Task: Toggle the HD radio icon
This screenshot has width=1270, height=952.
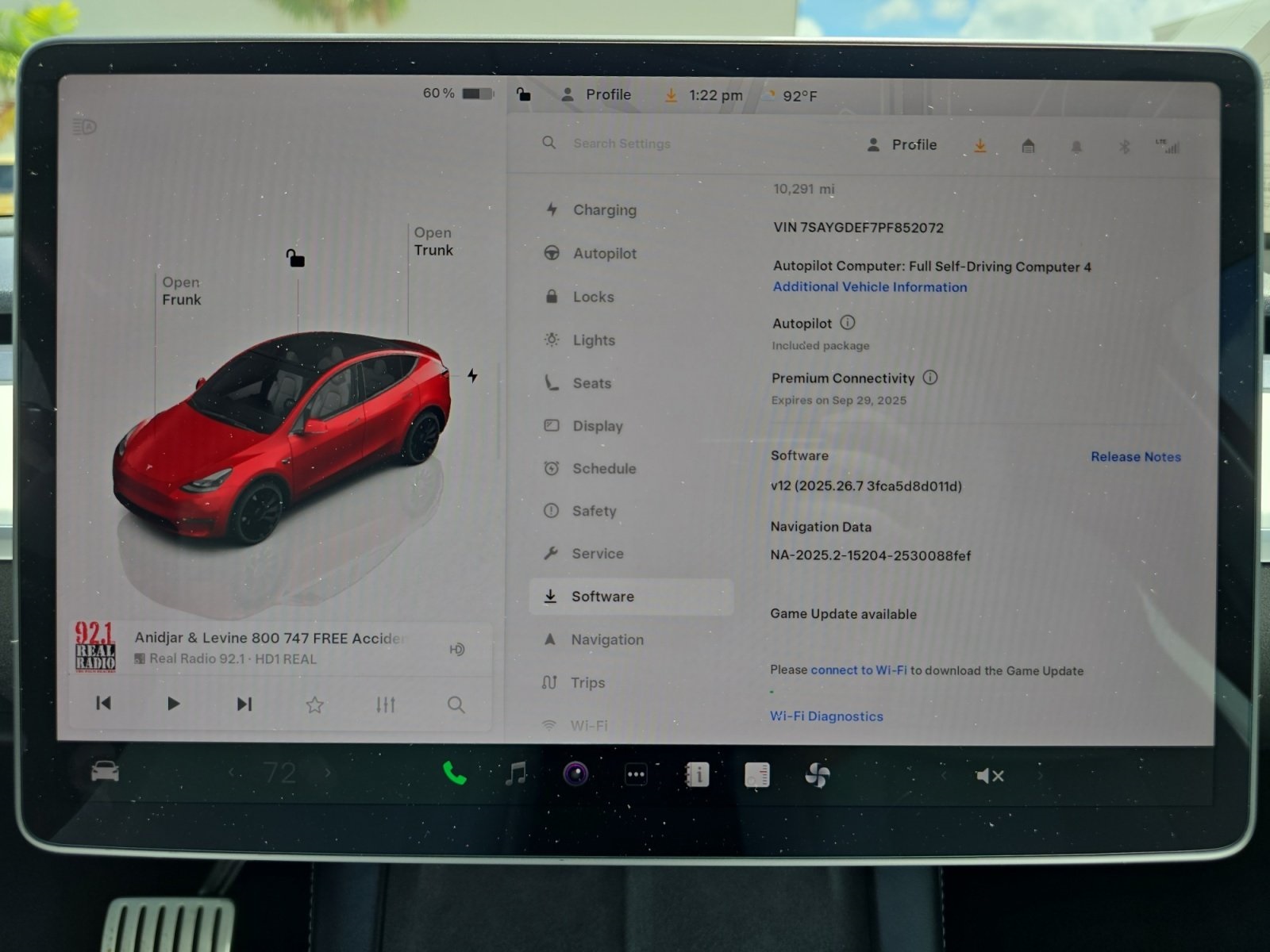Action: [x=457, y=650]
